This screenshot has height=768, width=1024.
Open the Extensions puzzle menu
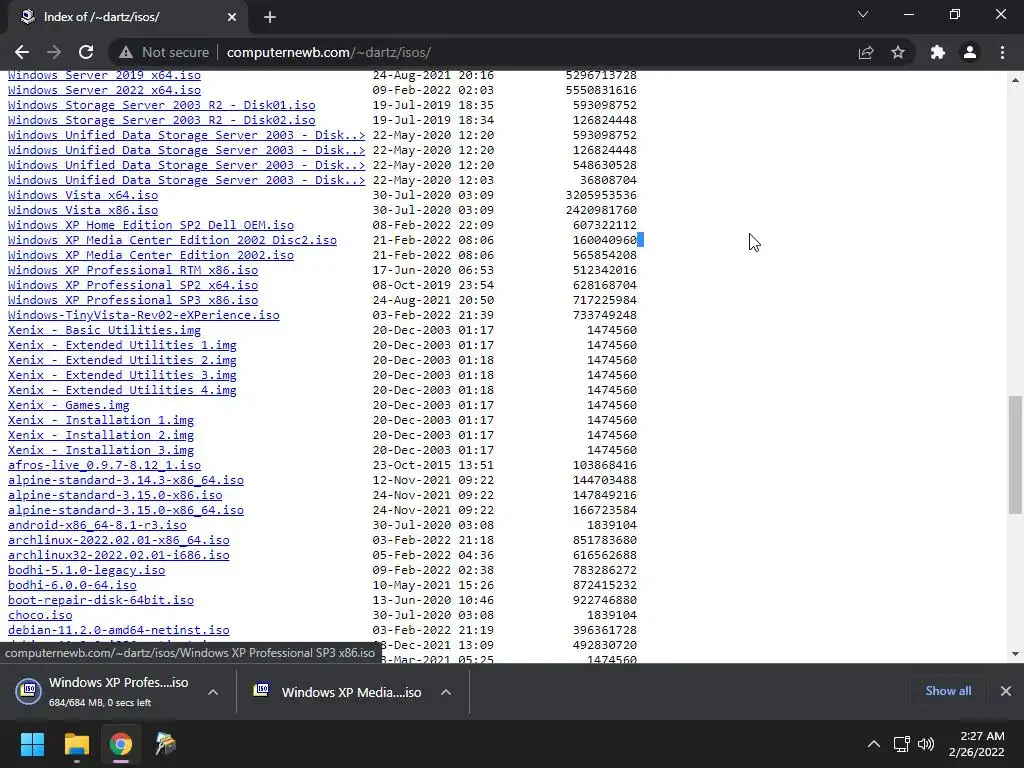(x=938, y=52)
